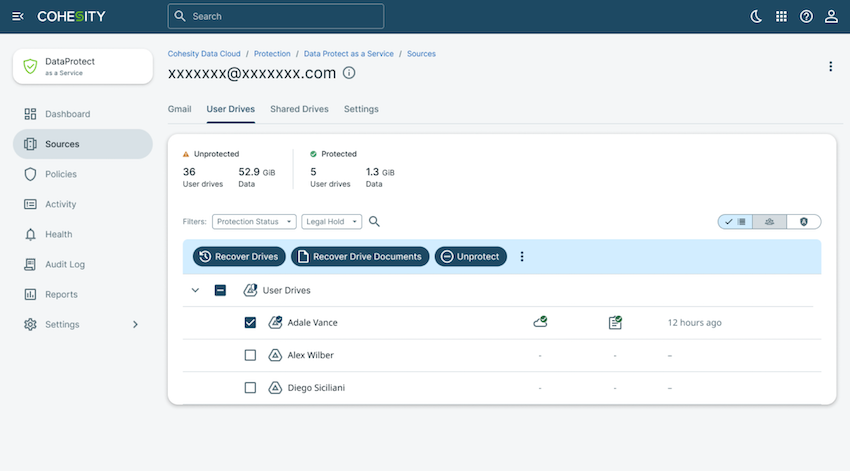Click the DataProtect shield icon
This screenshot has width=850, height=471.
point(30,66)
